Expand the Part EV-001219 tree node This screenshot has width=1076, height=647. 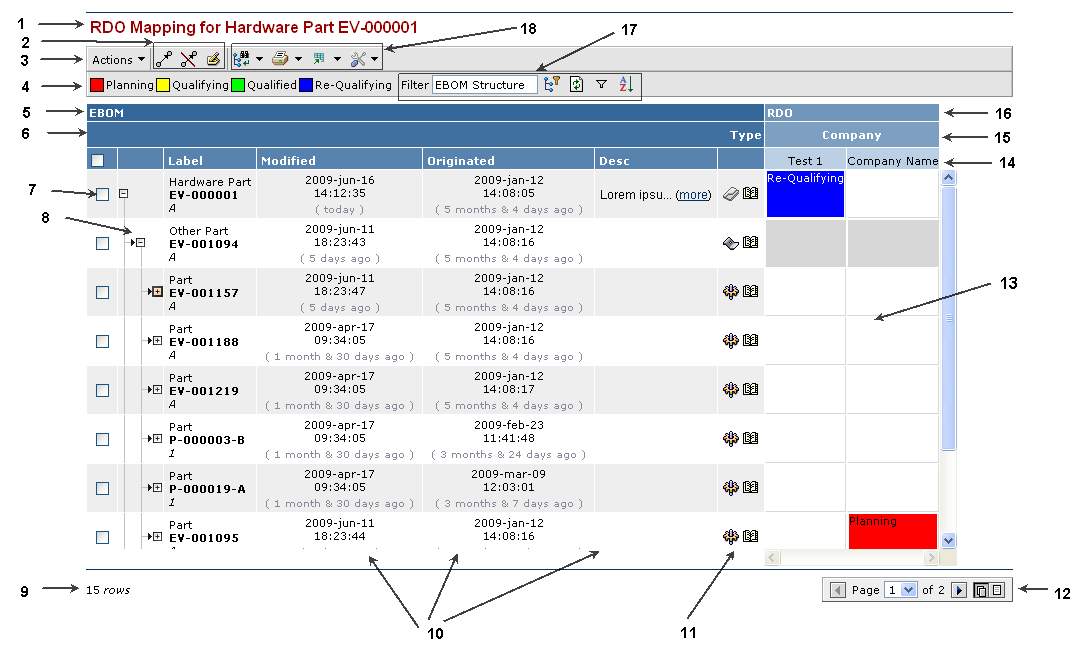coord(157,390)
